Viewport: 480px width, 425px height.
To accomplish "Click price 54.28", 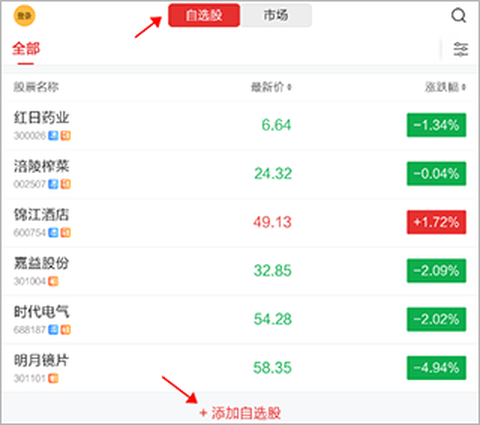I will pyautogui.click(x=273, y=319).
